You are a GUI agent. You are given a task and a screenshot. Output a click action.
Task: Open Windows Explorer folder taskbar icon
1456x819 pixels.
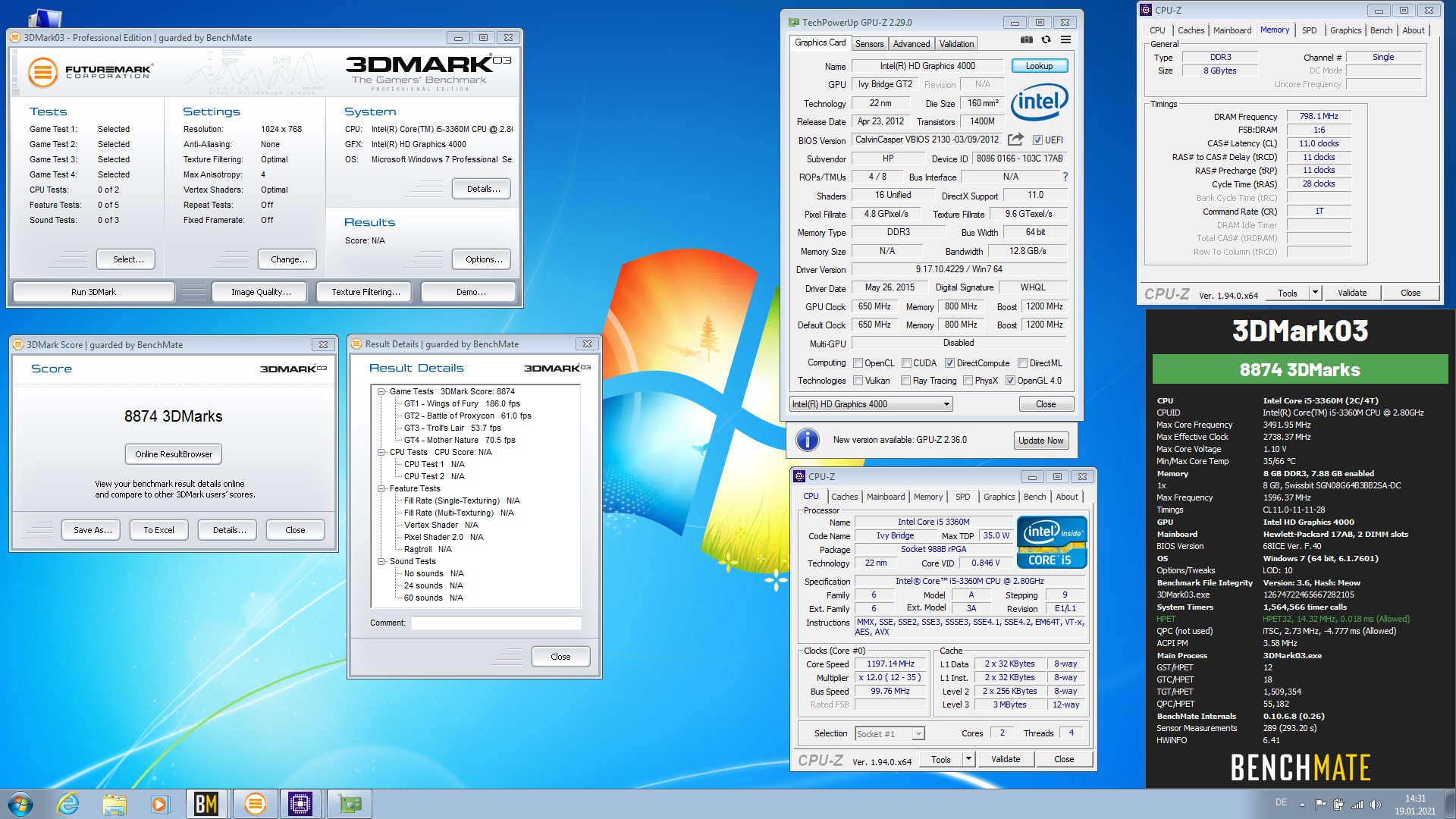[x=114, y=804]
